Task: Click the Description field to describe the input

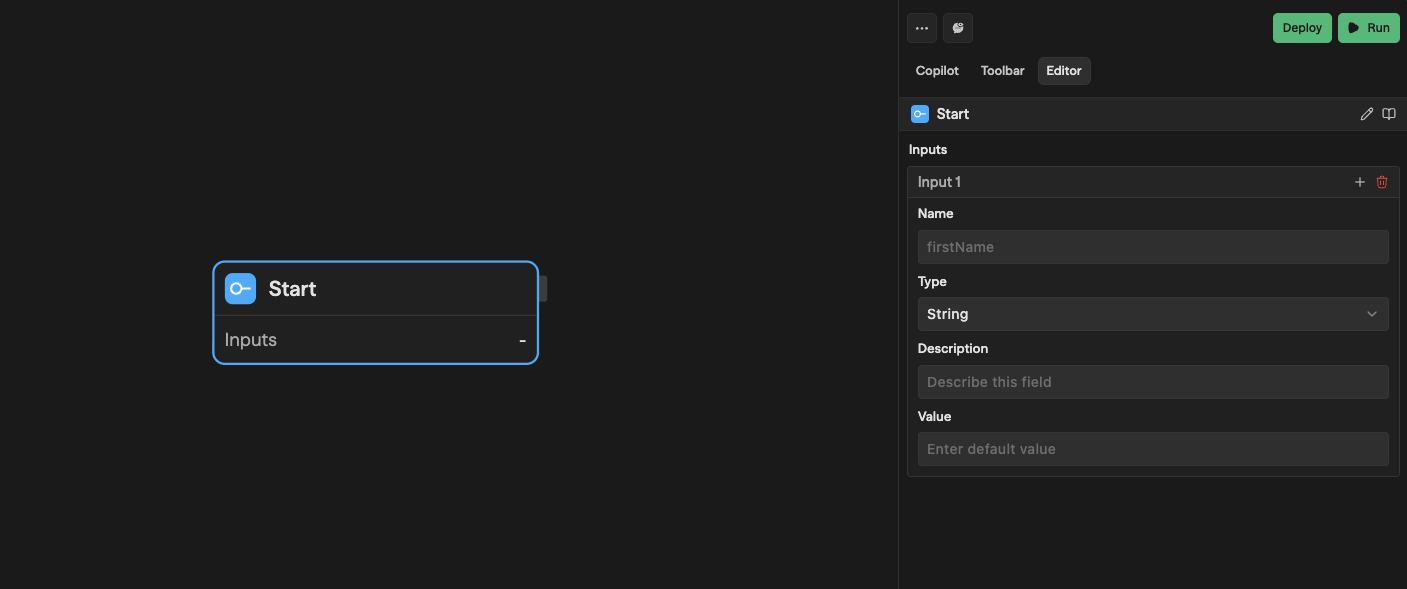Action: [1152, 381]
